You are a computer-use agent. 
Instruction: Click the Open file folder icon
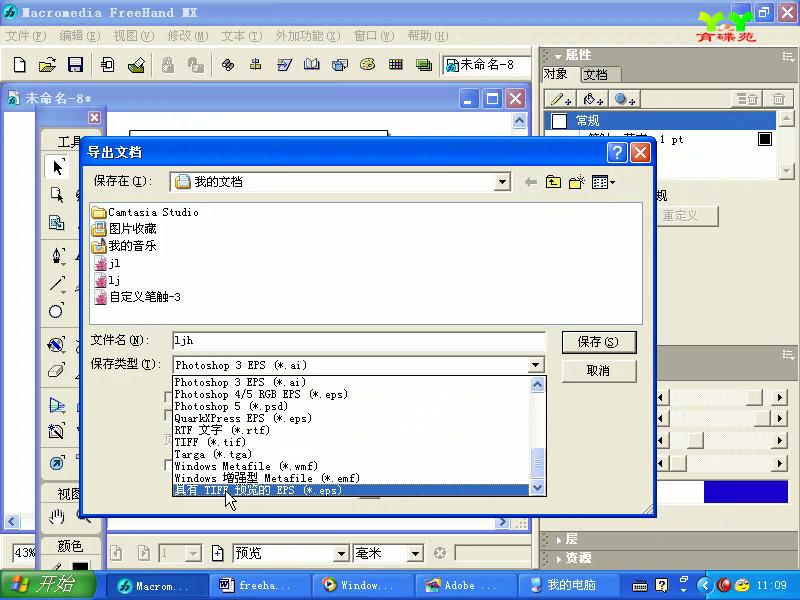[47, 65]
